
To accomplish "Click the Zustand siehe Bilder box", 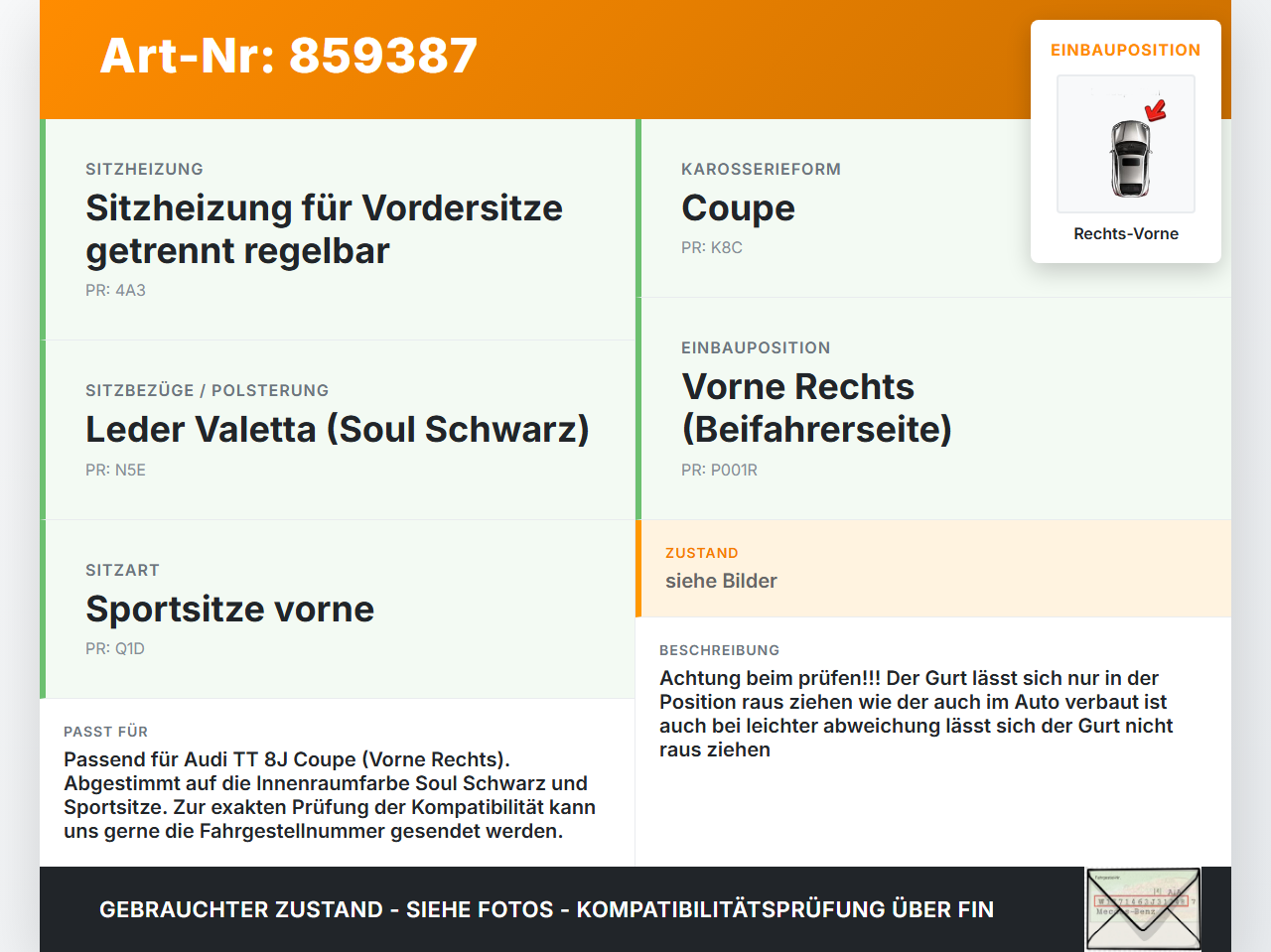I will [933, 569].
